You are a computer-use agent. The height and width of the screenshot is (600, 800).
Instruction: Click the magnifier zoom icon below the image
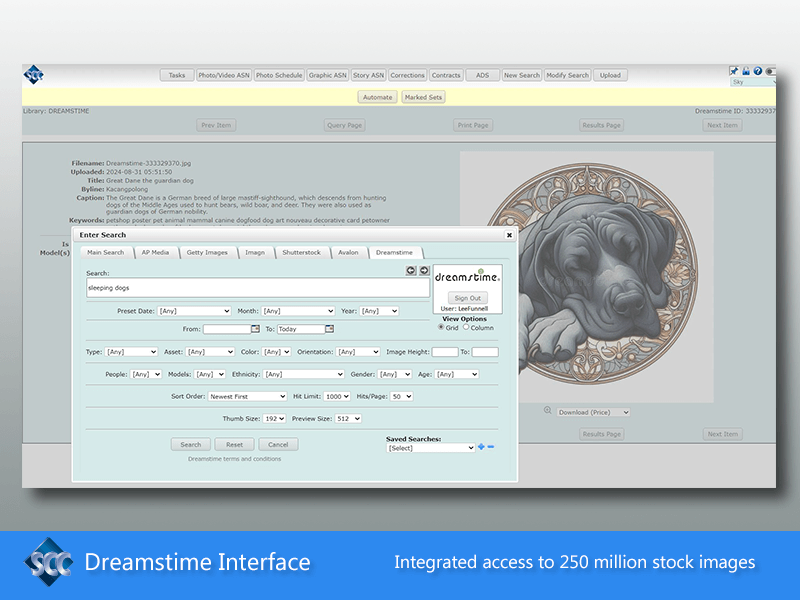(x=547, y=410)
